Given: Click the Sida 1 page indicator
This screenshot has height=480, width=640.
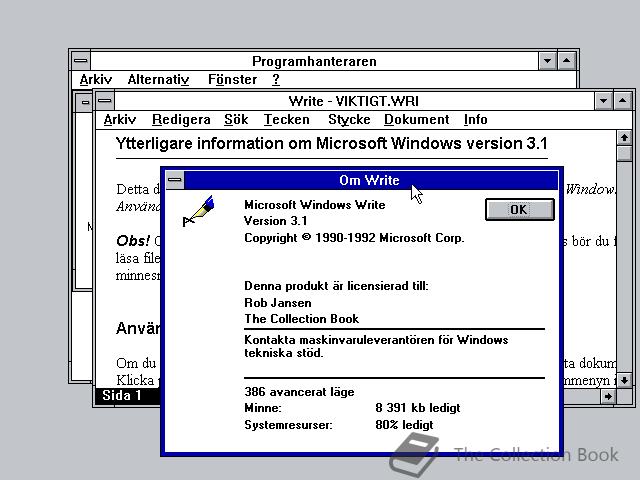Looking at the screenshot, I should pos(122,396).
